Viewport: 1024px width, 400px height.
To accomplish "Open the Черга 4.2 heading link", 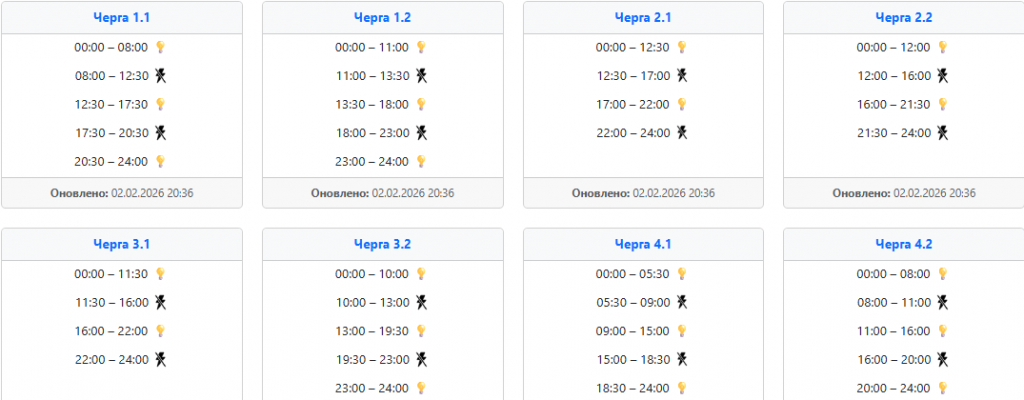I will point(903,244).
